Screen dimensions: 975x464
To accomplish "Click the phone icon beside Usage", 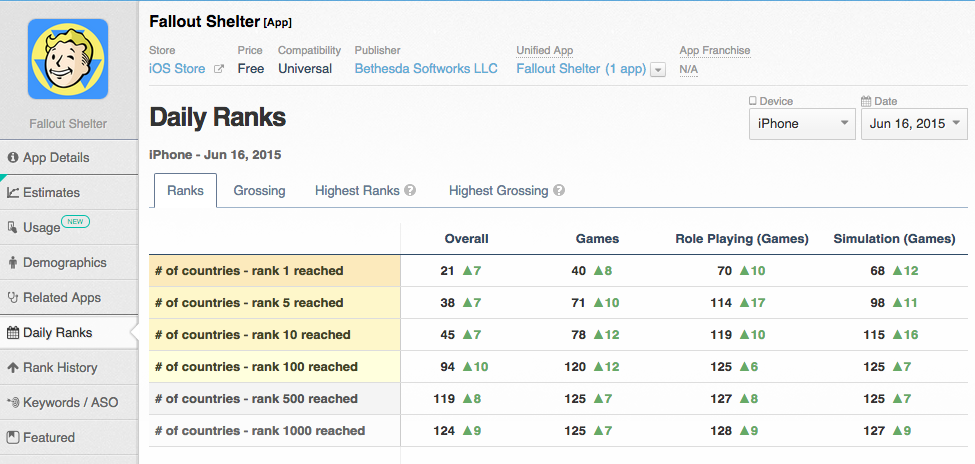I will [12, 227].
